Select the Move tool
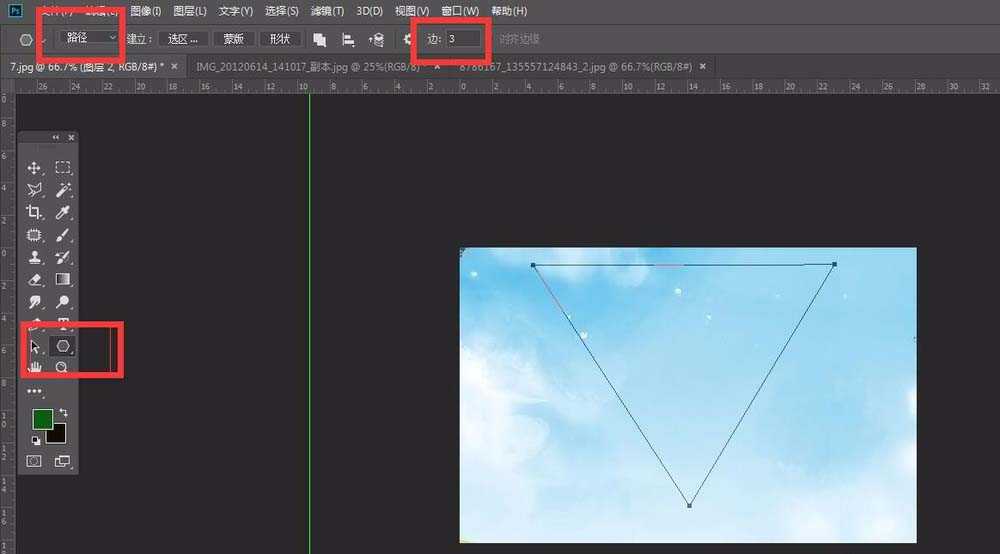The image size is (1000, 554). click(34, 168)
